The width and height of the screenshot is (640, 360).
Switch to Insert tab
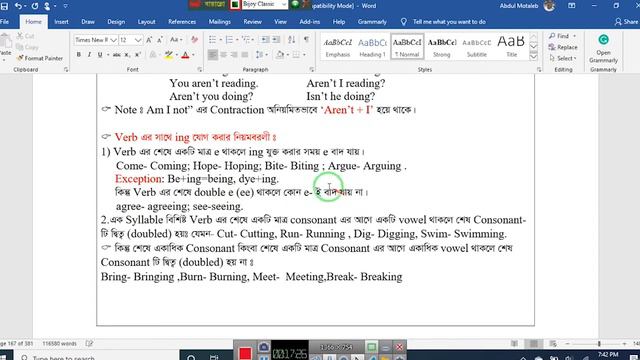pos(61,22)
